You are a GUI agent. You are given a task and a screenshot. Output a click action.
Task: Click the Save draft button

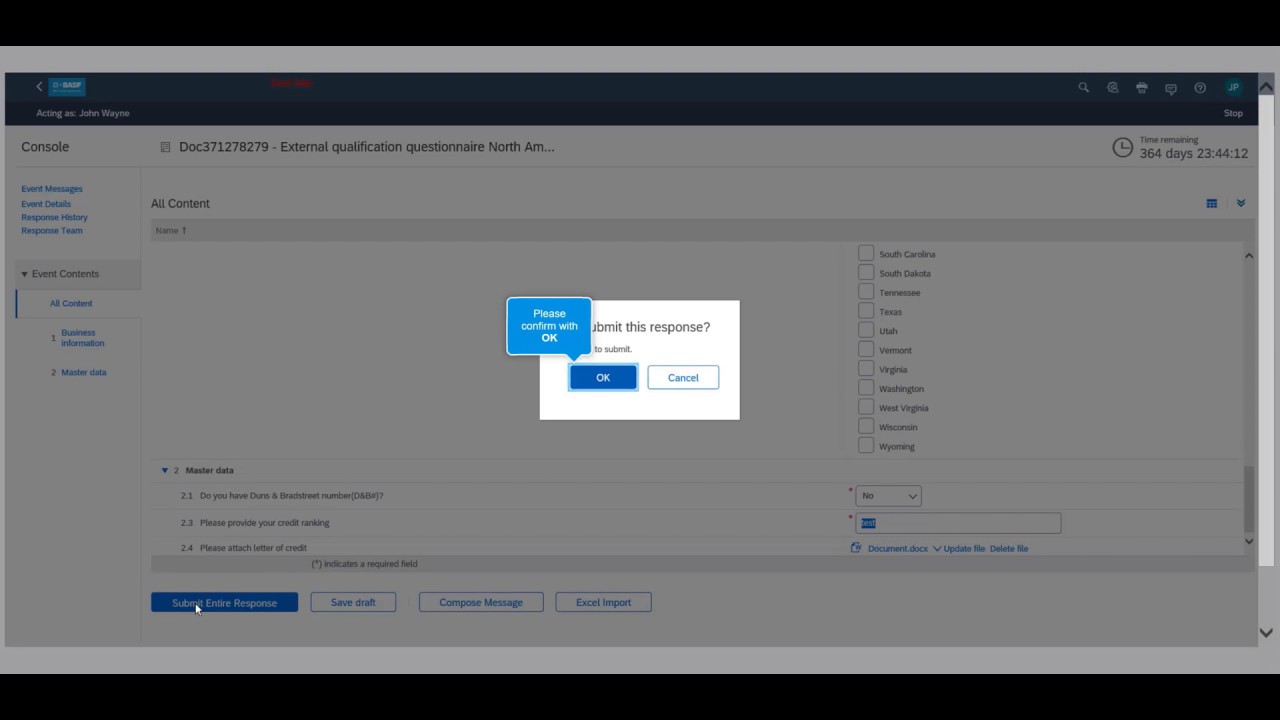tap(353, 602)
